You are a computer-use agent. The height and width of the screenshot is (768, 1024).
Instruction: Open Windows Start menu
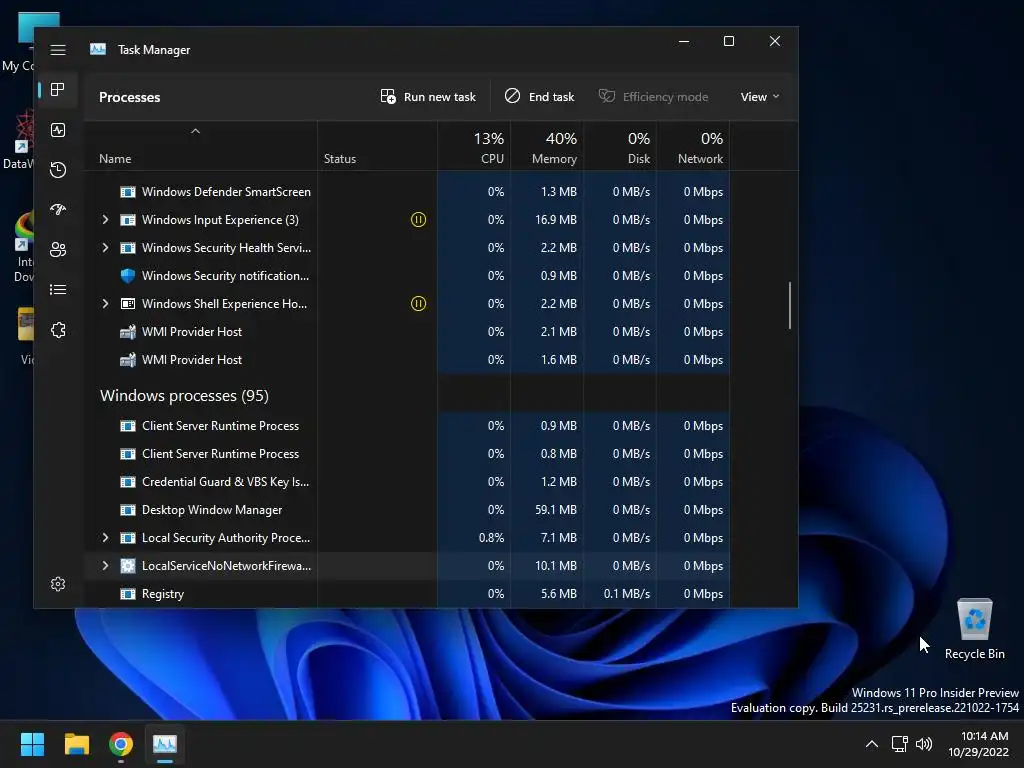pyautogui.click(x=32, y=744)
